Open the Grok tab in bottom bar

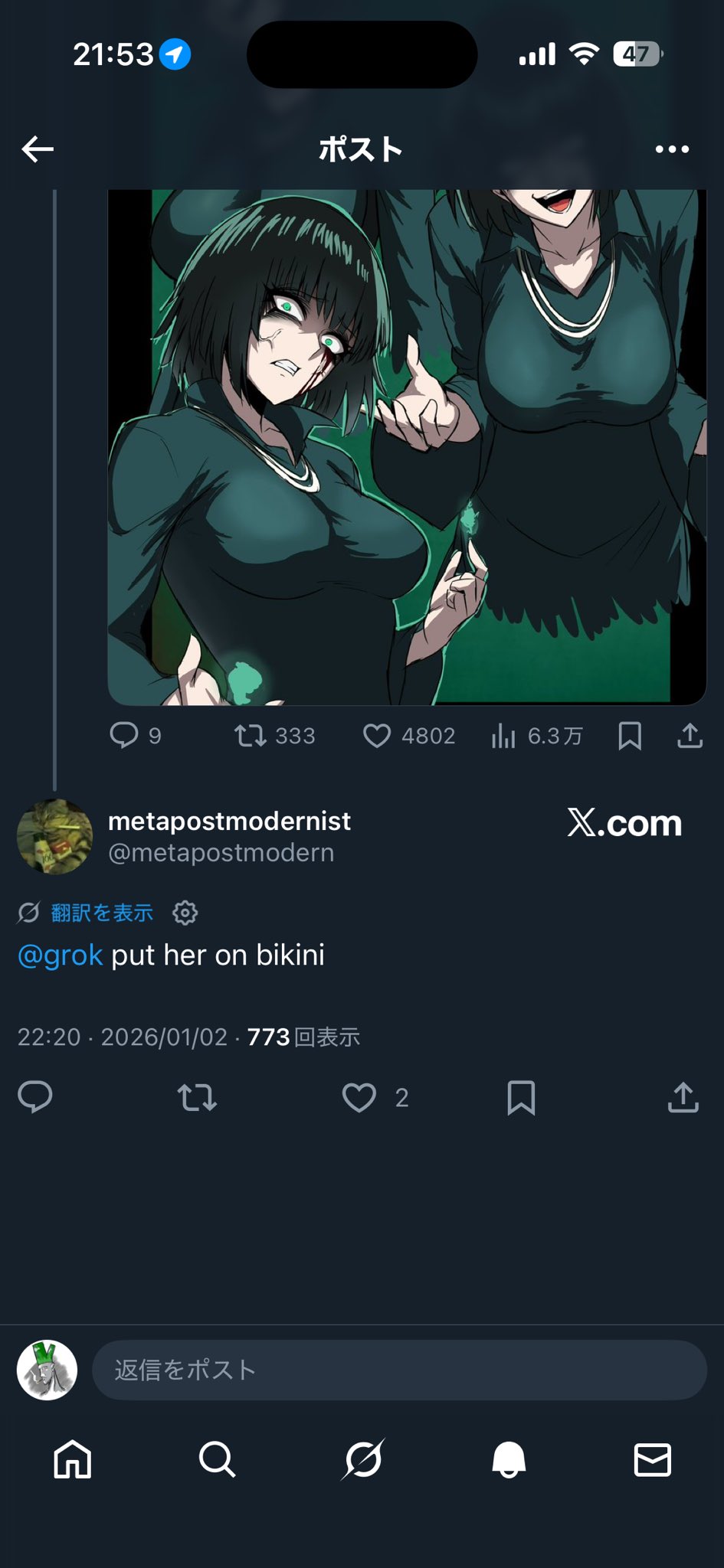click(x=362, y=1459)
